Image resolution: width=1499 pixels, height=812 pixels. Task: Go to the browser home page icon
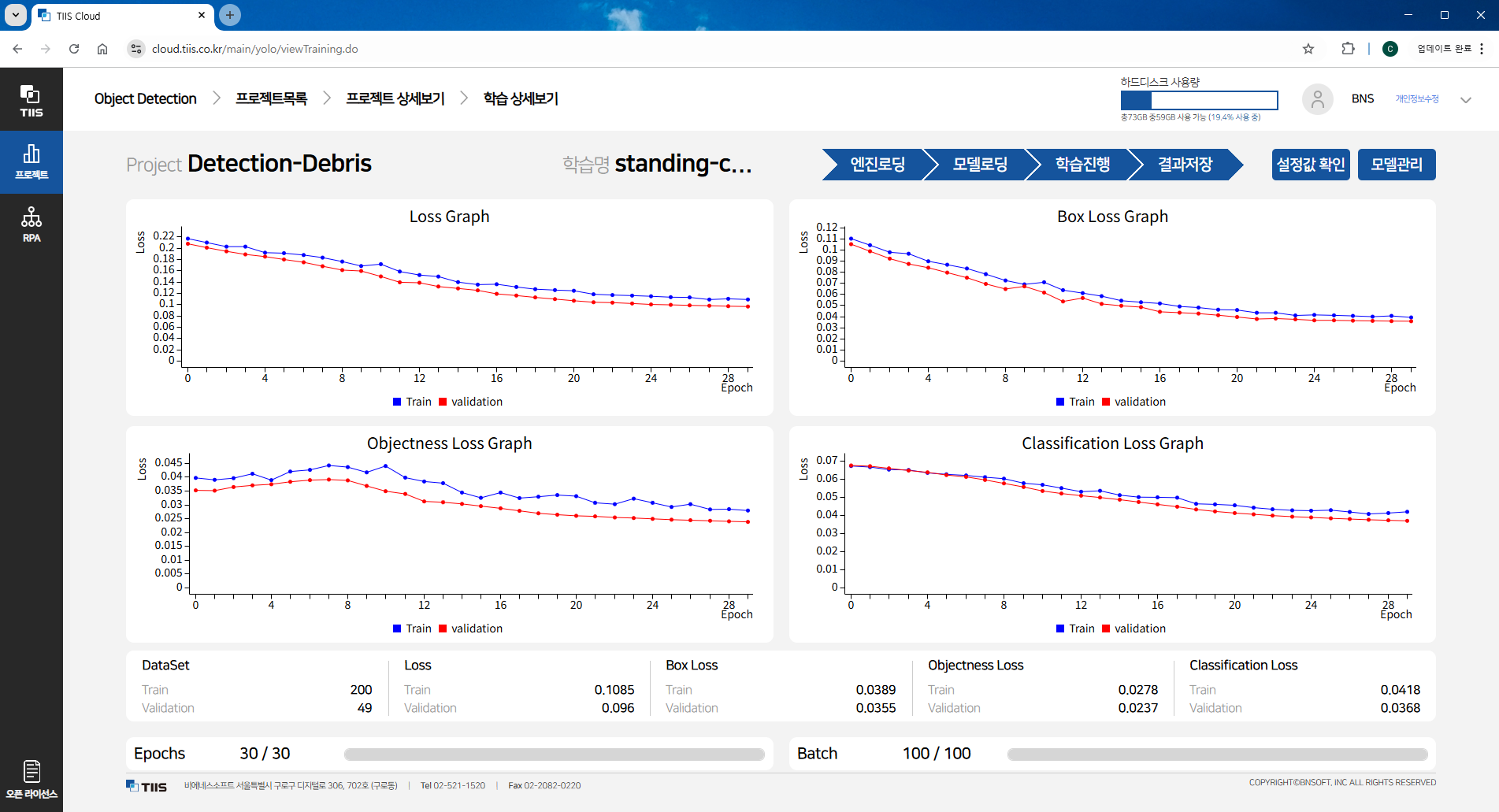point(102,49)
